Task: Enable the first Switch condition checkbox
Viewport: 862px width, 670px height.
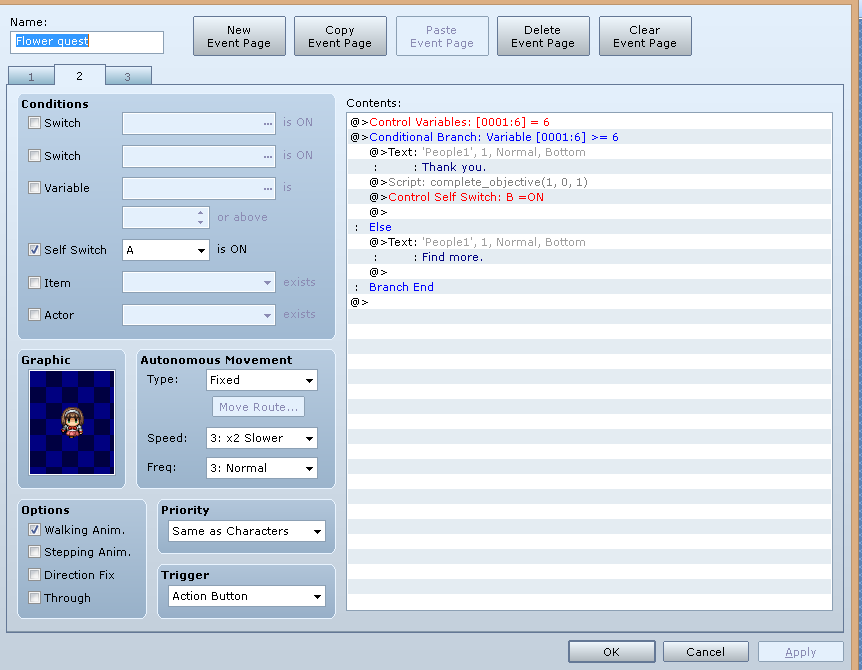Action: coord(35,123)
